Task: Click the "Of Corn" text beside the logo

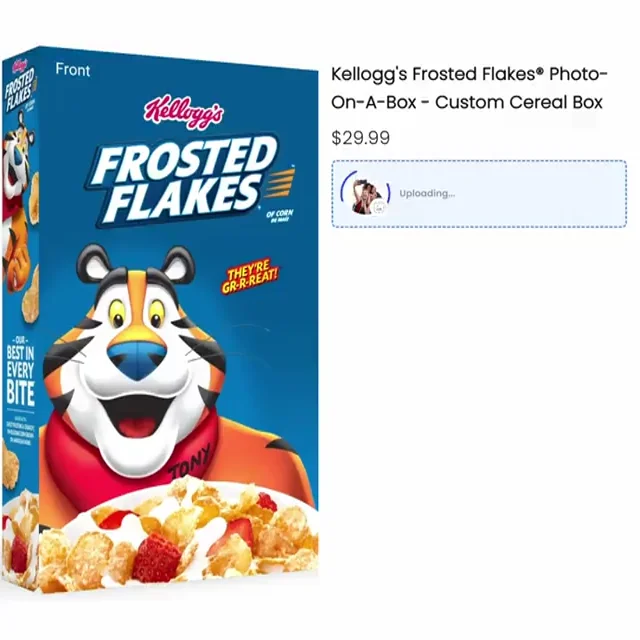Action: click(279, 215)
